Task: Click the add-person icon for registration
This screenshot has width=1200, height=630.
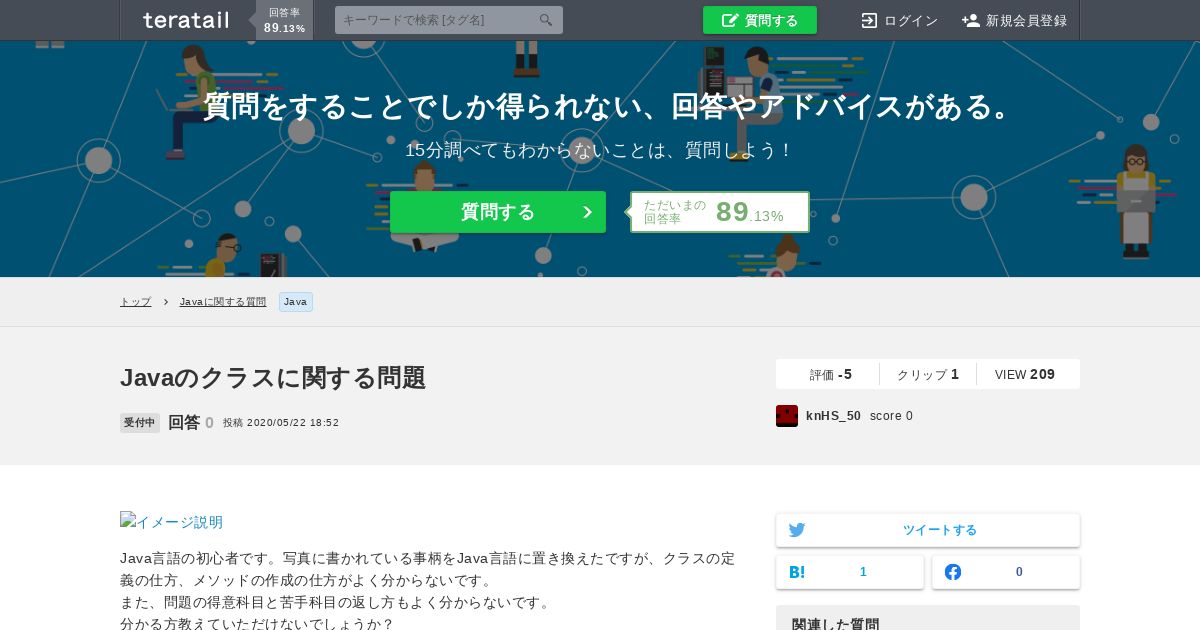Action: click(971, 20)
